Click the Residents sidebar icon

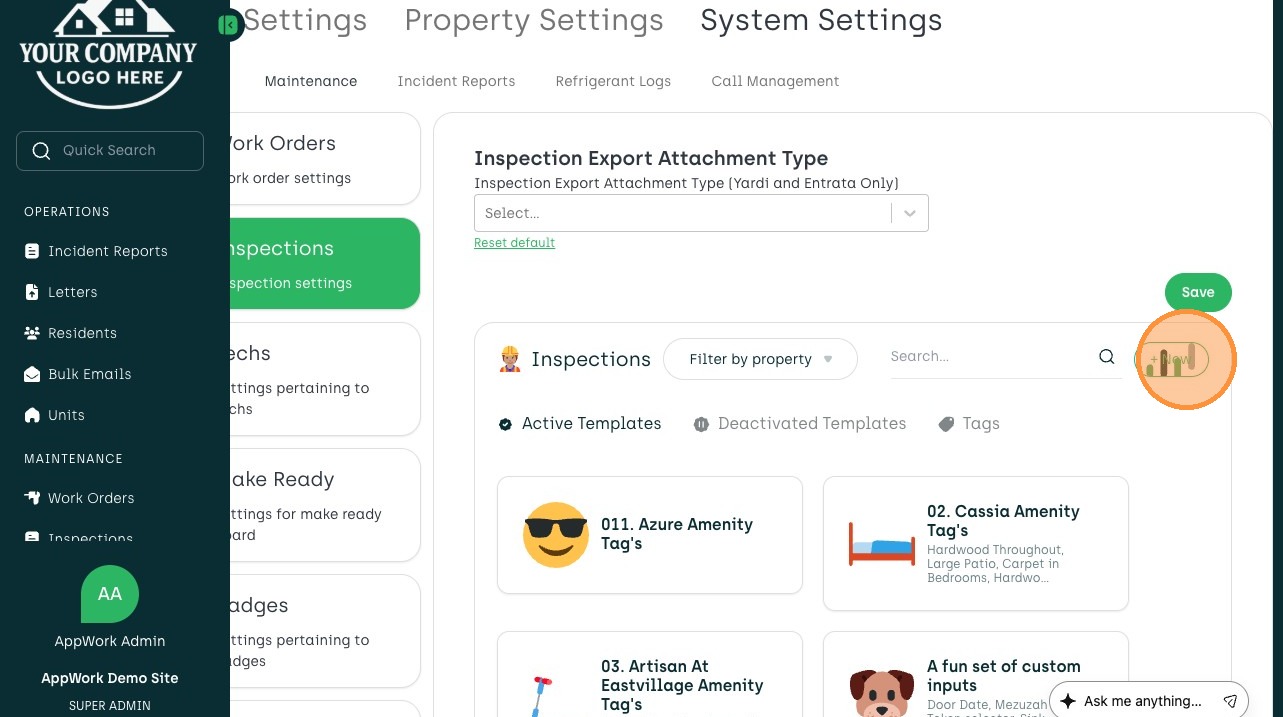pos(32,333)
